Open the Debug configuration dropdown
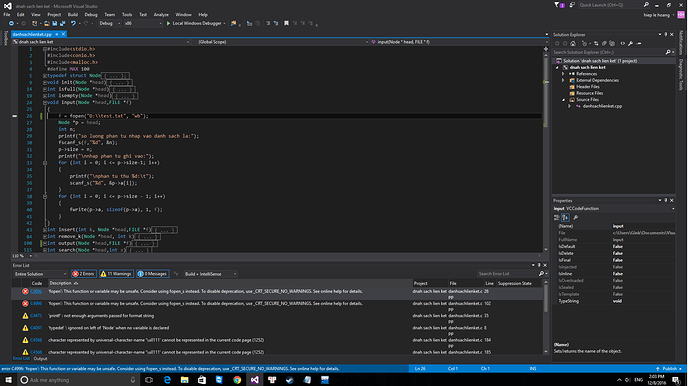Viewport: 690px width, 386px height. pos(109,23)
